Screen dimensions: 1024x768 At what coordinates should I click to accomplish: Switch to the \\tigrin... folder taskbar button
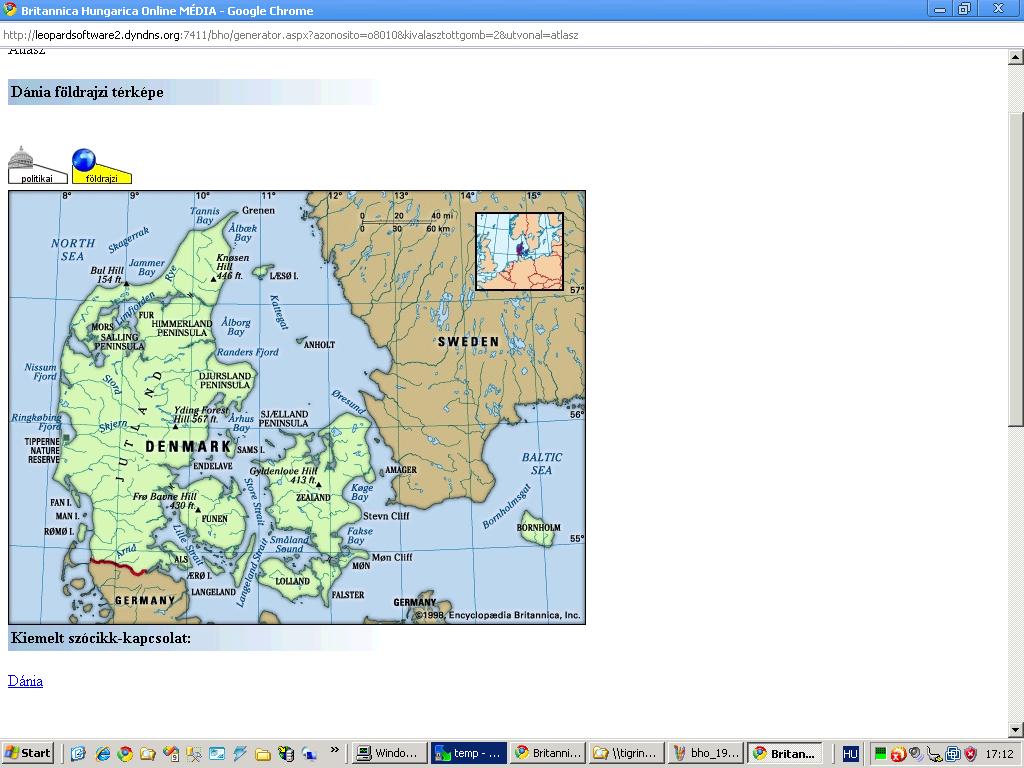pyautogui.click(x=626, y=753)
